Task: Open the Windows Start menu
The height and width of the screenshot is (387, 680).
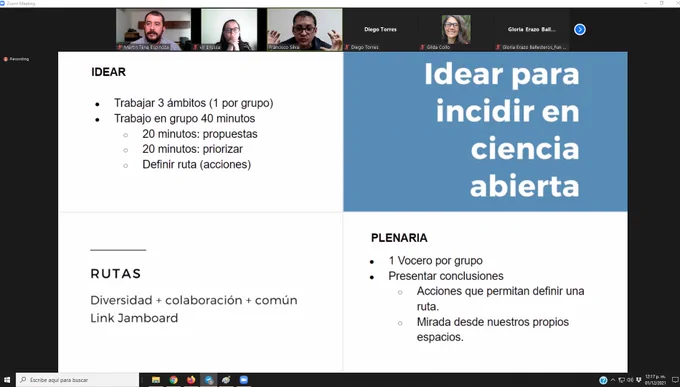Action: 7,380
